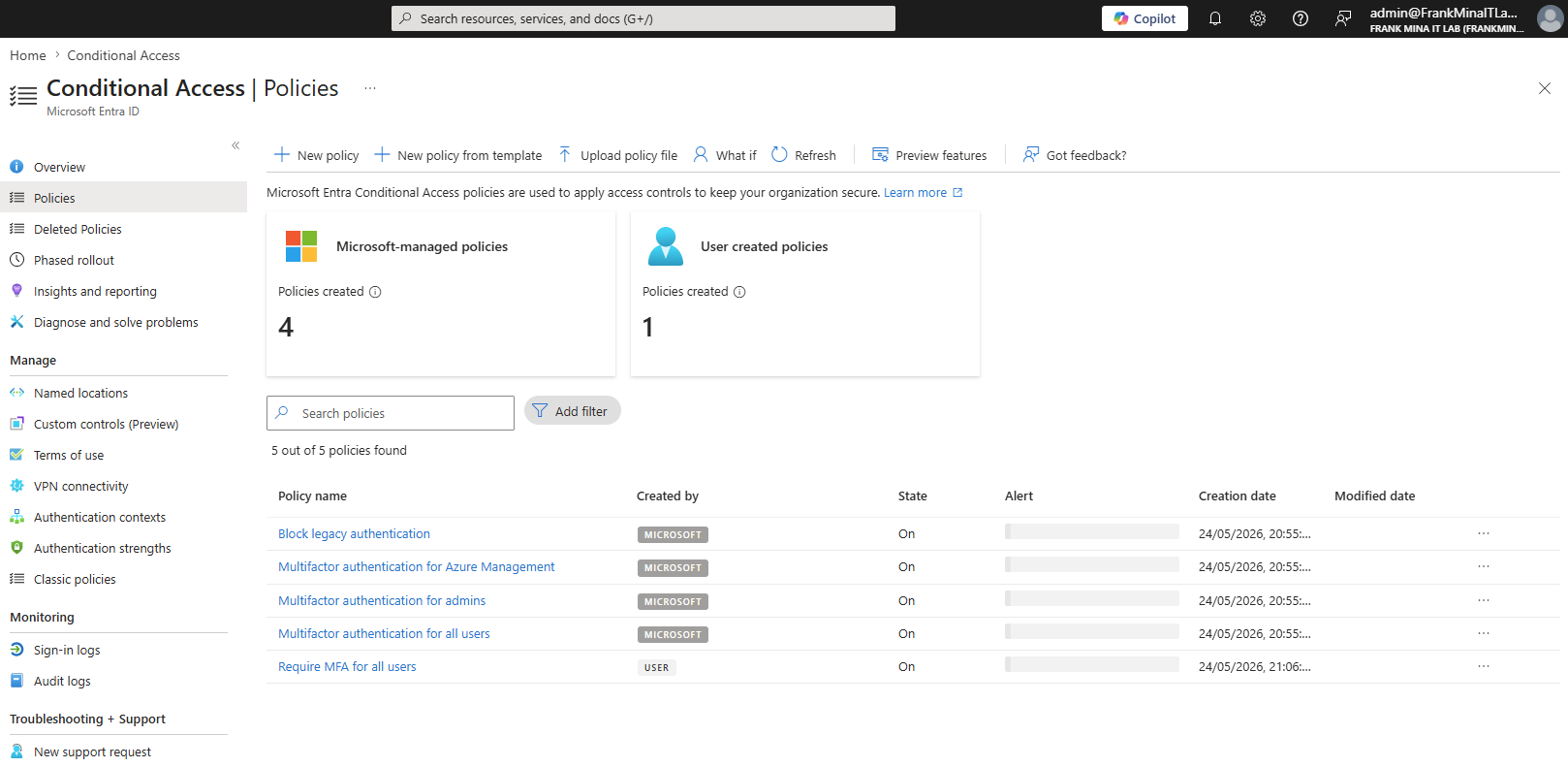Sort by Modified date column
The image size is (1568, 767).
(x=1375, y=495)
